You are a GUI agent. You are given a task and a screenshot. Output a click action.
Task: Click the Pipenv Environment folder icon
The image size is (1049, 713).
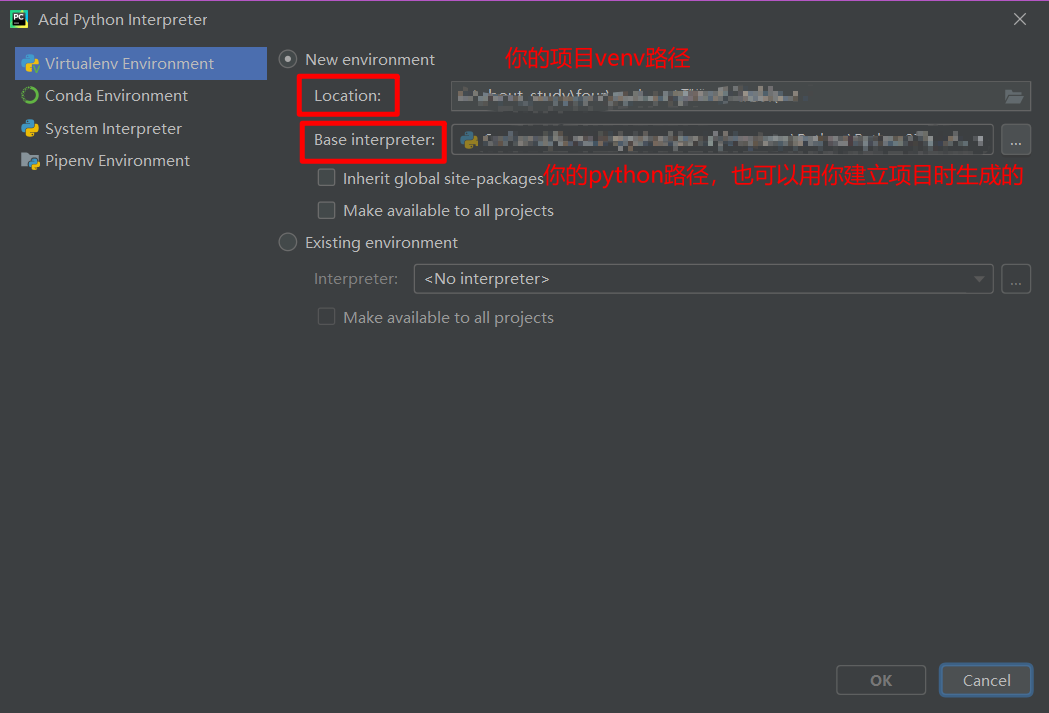click(30, 161)
